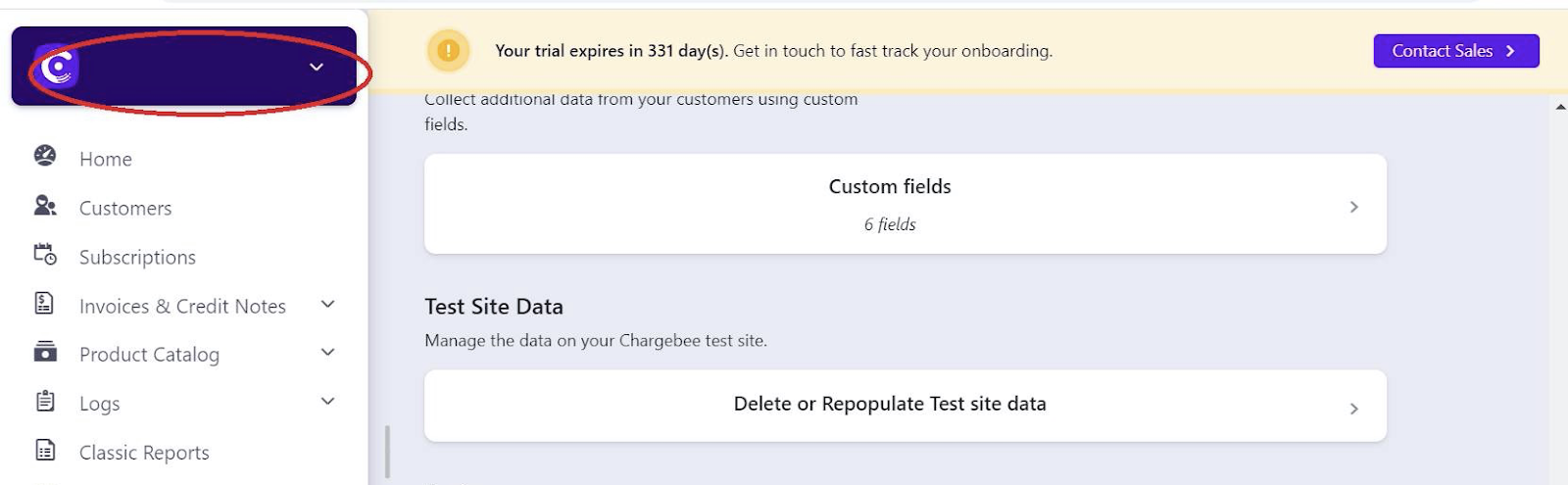Open Delete or Repopulate Test site data
This screenshot has width=1568, height=485.
[905, 405]
